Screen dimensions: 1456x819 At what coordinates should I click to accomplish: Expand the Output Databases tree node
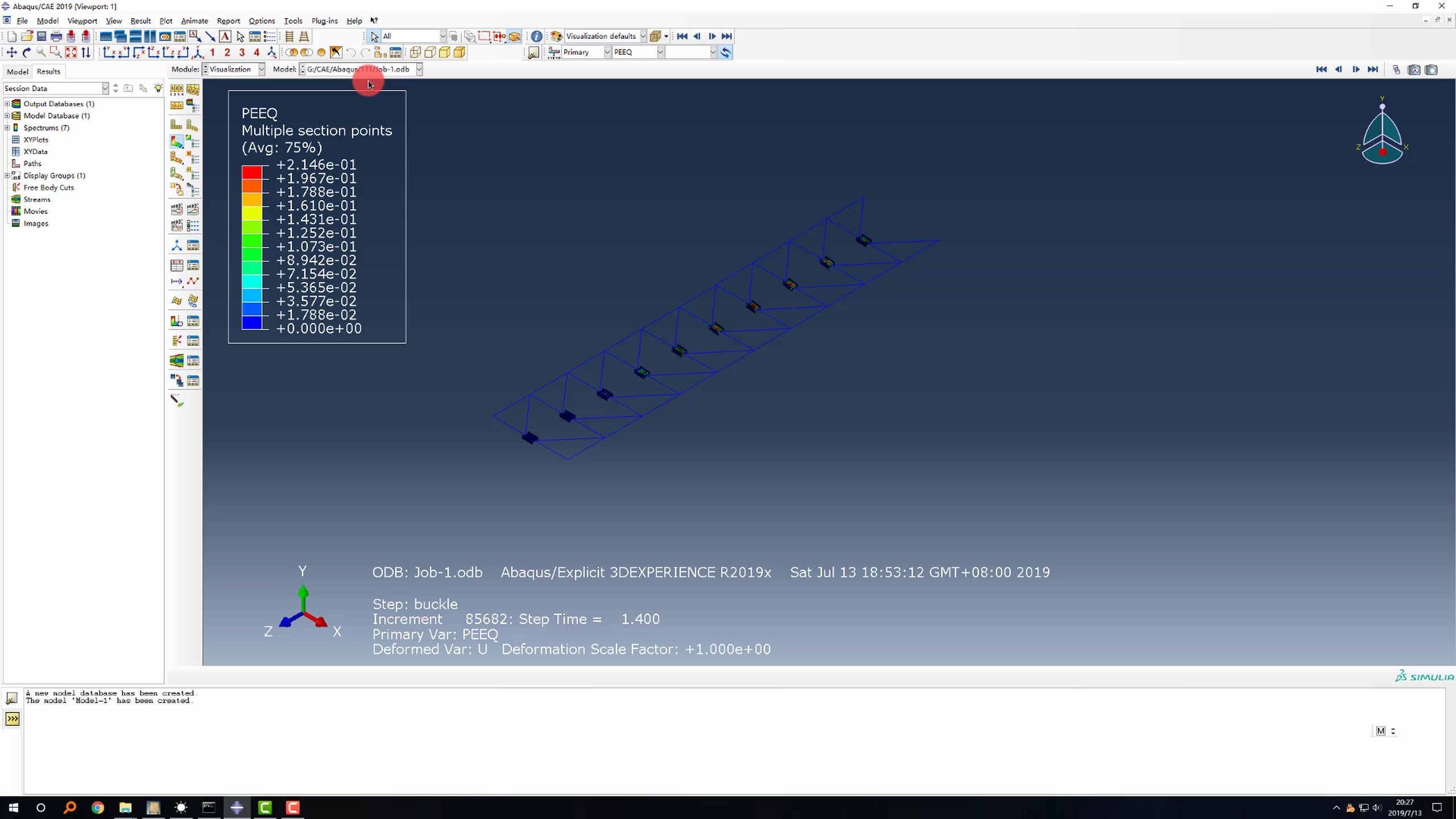click(x=7, y=104)
